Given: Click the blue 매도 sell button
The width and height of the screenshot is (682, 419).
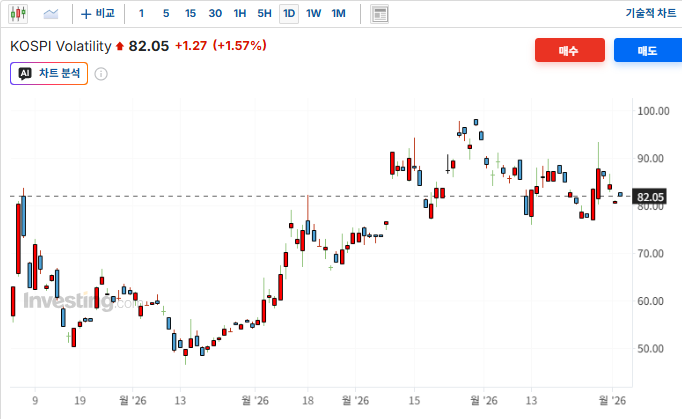Looking at the screenshot, I should (x=648, y=50).
